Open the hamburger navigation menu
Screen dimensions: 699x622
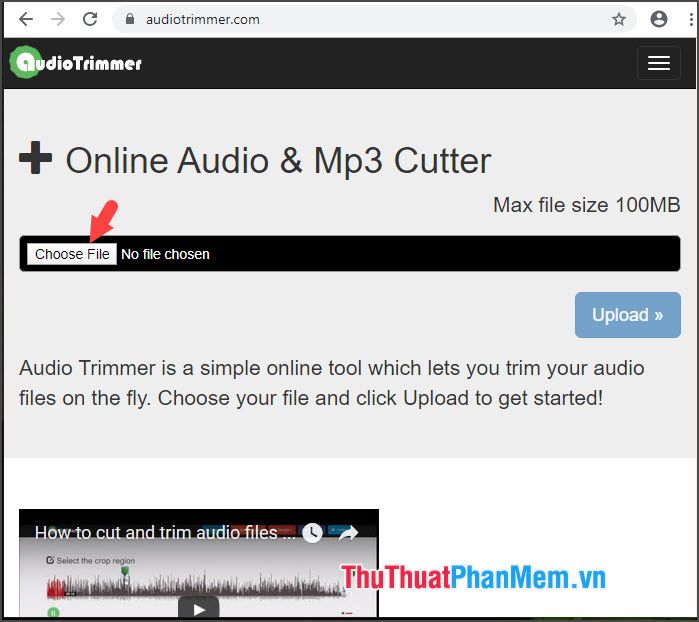pyautogui.click(x=658, y=63)
